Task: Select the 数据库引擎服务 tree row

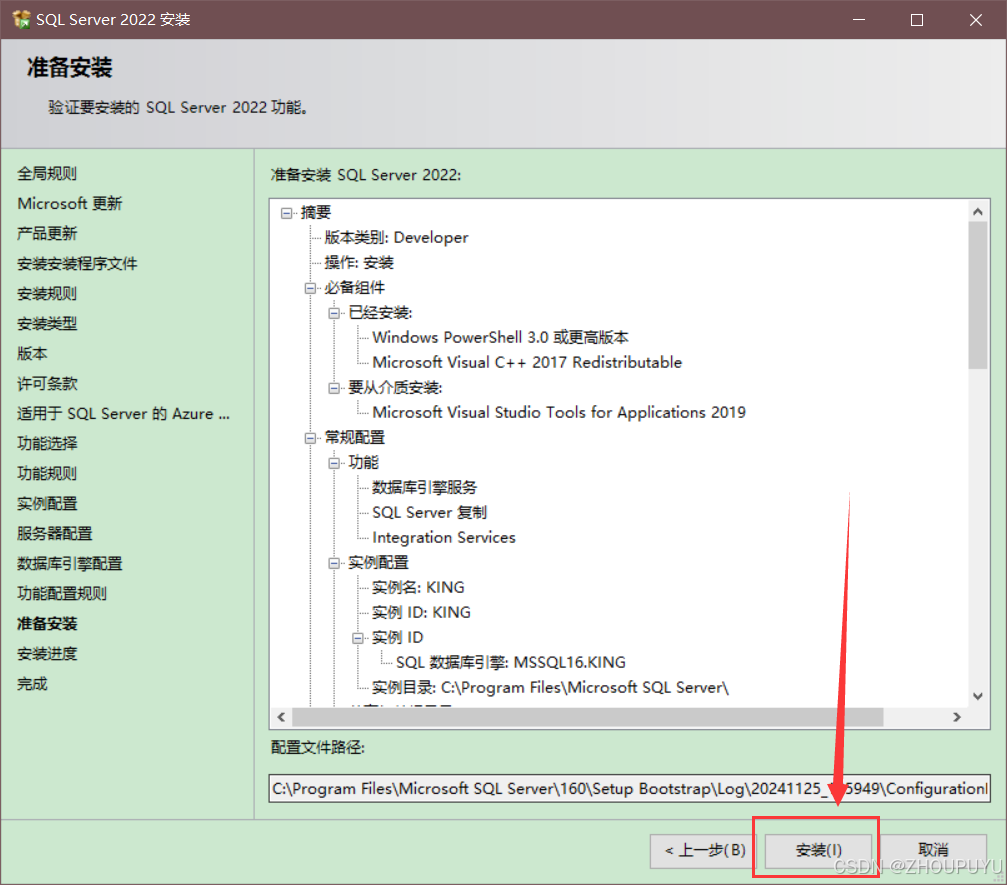Action: [425, 488]
